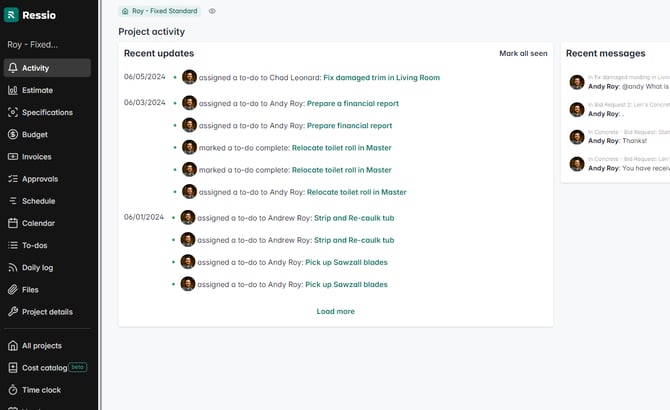Click the Recent messages heading
Viewport: 670px width, 410px height.
coord(605,53)
